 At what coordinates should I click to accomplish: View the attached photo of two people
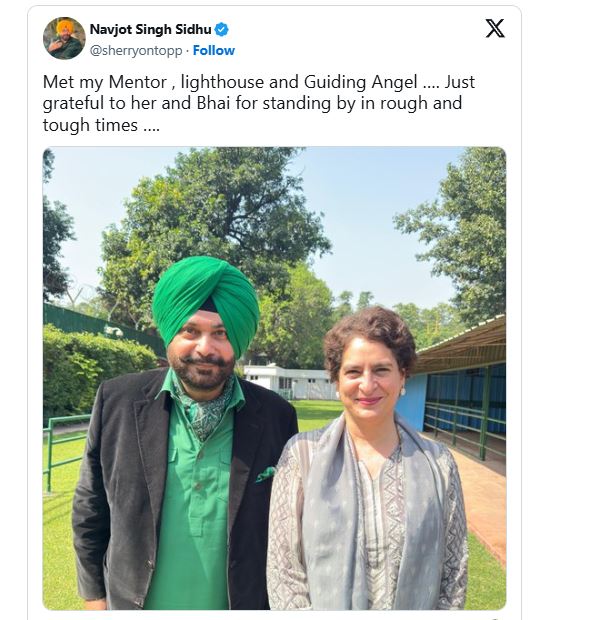click(274, 378)
